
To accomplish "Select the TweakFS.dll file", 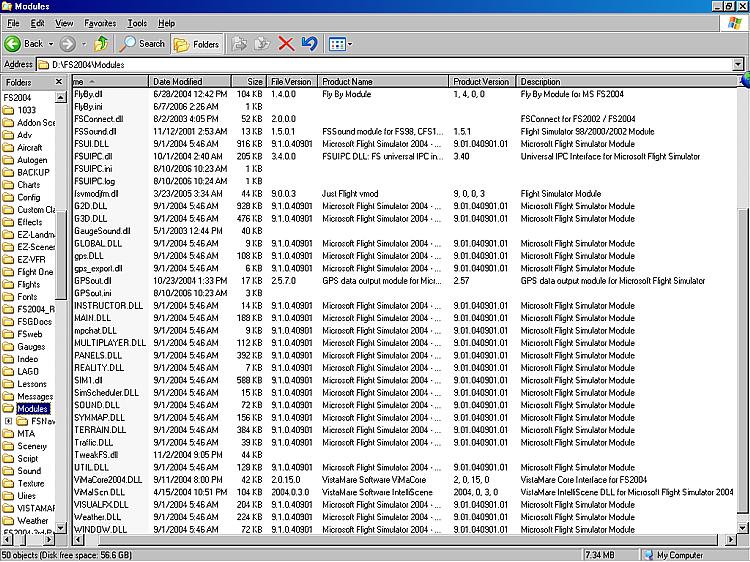I will (96, 454).
